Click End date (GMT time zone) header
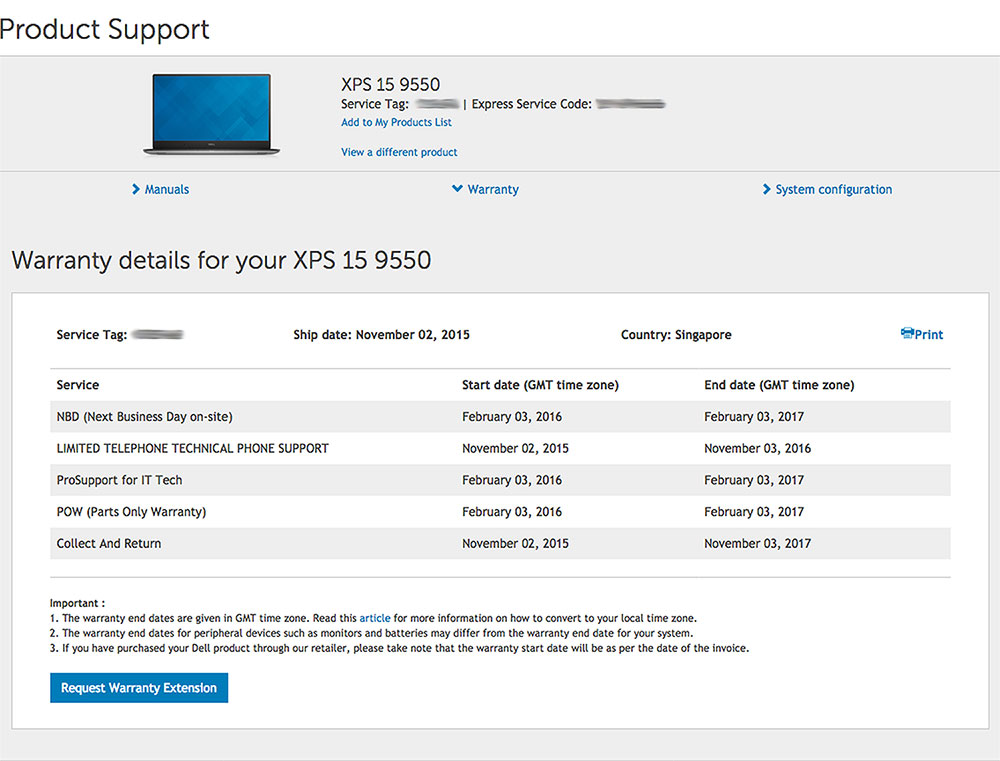 (x=779, y=385)
